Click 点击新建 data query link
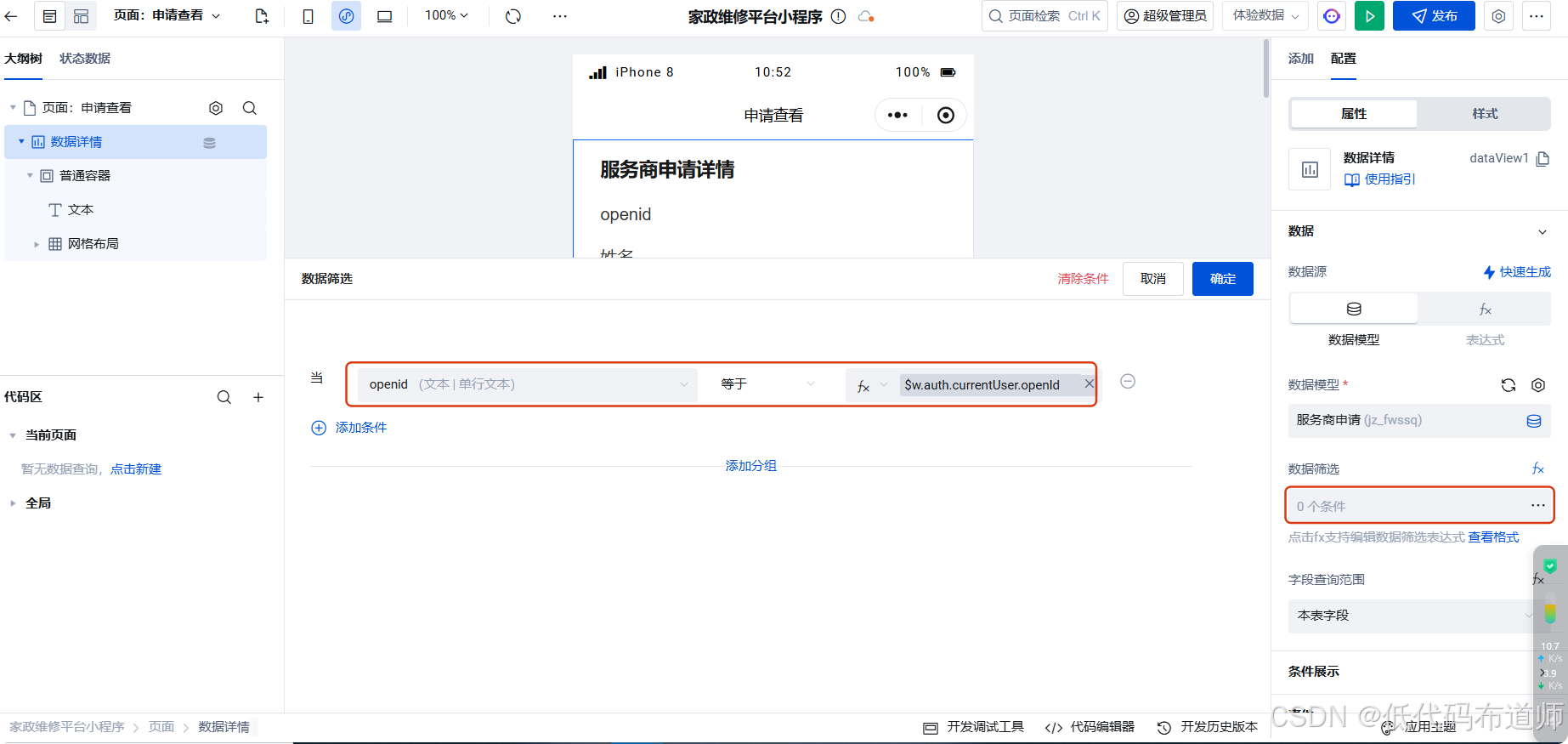Viewport: 1568px width, 744px height. [136, 469]
